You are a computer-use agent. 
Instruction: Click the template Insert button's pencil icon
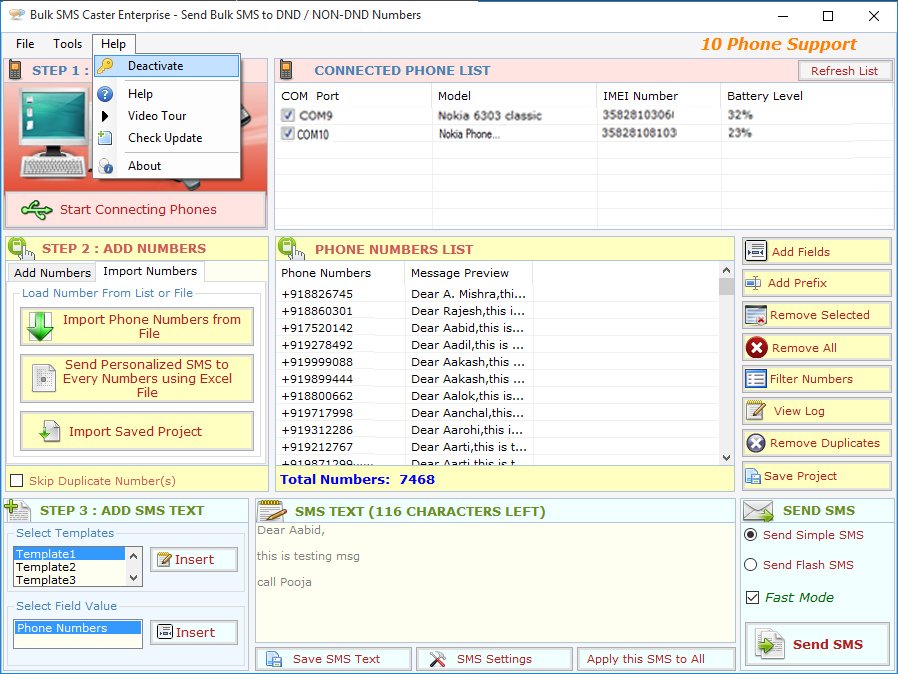[164, 559]
